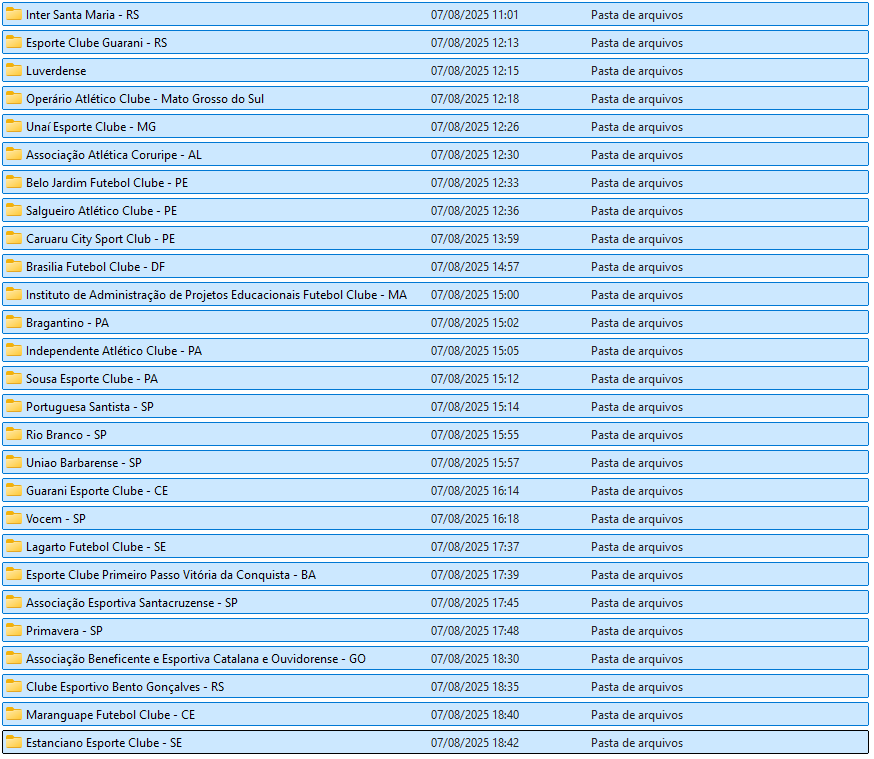Select folder name Inter Santa Maria - RS
Image resolution: width=874 pixels, height=759 pixels.
click(x=82, y=15)
